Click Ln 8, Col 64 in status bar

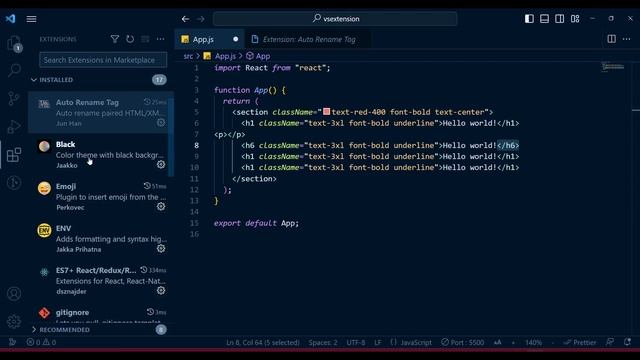click(x=263, y=342)
